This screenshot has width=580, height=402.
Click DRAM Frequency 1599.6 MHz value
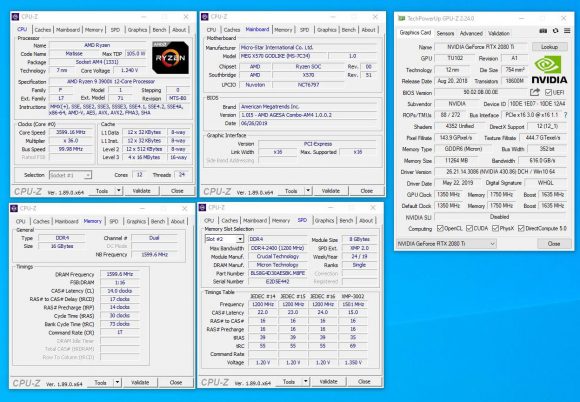120,274
